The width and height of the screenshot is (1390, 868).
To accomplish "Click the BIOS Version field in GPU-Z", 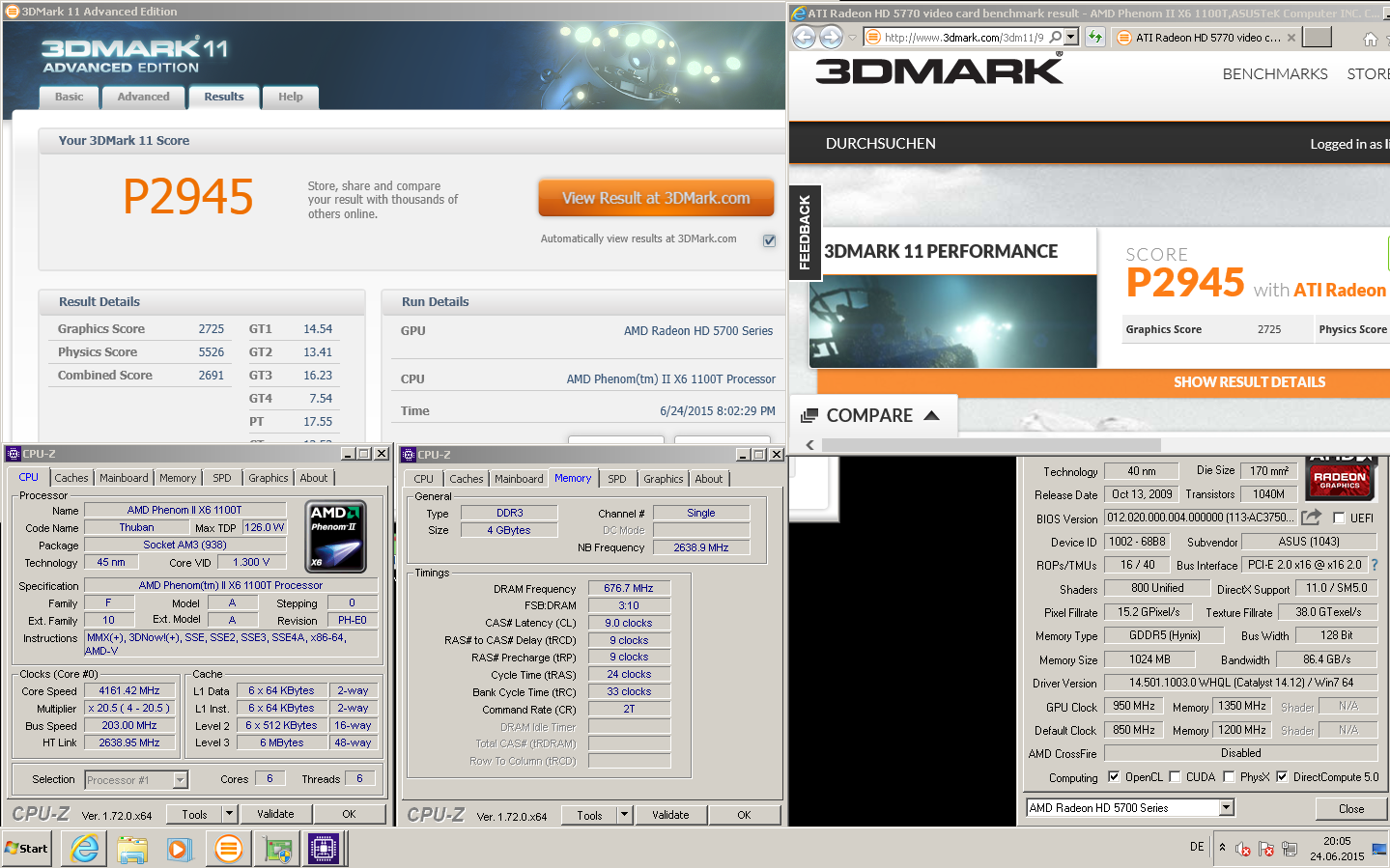I will [1200, 518].
